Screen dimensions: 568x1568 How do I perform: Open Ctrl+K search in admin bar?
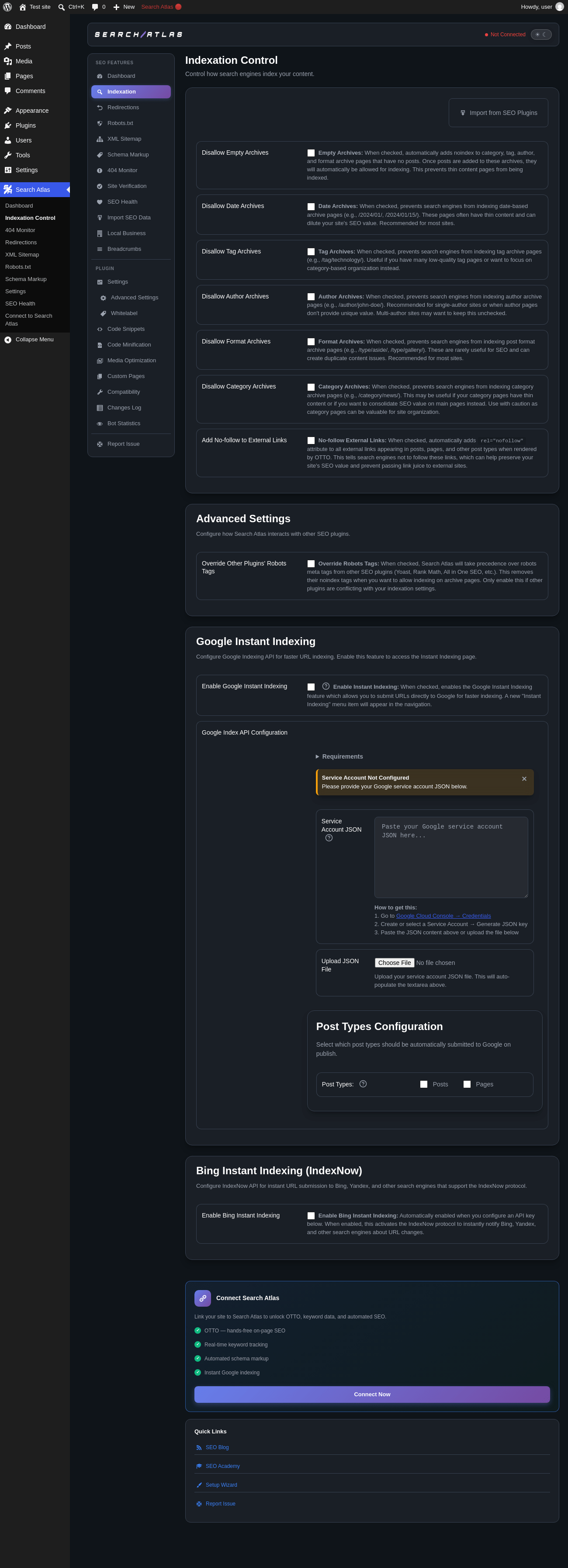pyautogui.click(x=71, y=7)
